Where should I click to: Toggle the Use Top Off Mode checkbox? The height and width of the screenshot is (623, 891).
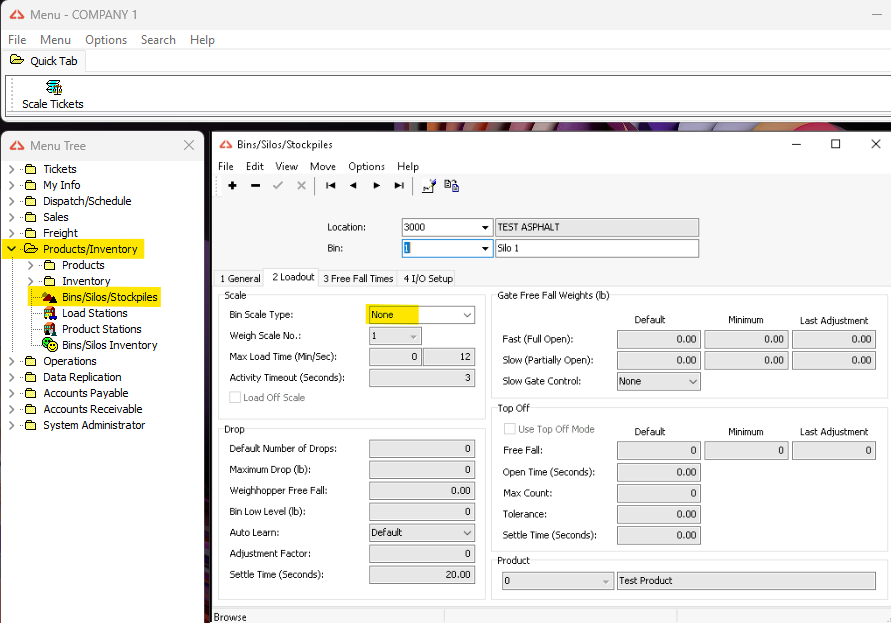(x=510, y=429)
